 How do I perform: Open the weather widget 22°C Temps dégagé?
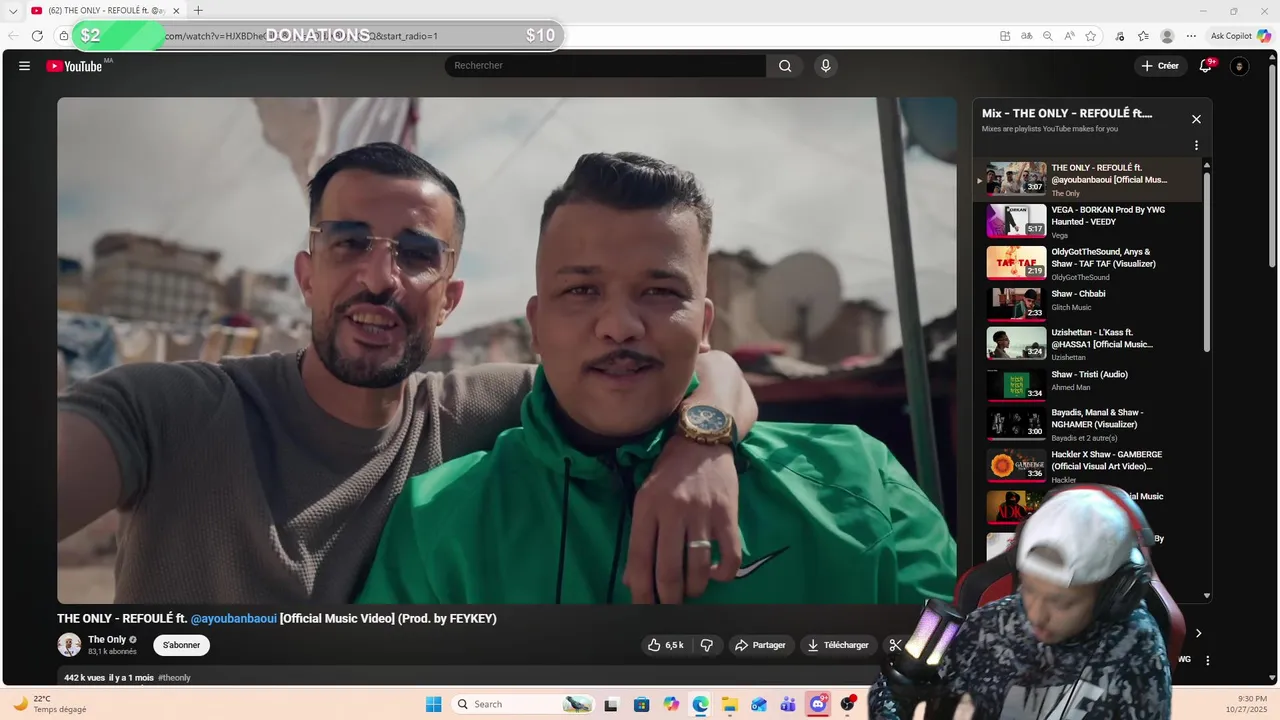tap(50, 704)
